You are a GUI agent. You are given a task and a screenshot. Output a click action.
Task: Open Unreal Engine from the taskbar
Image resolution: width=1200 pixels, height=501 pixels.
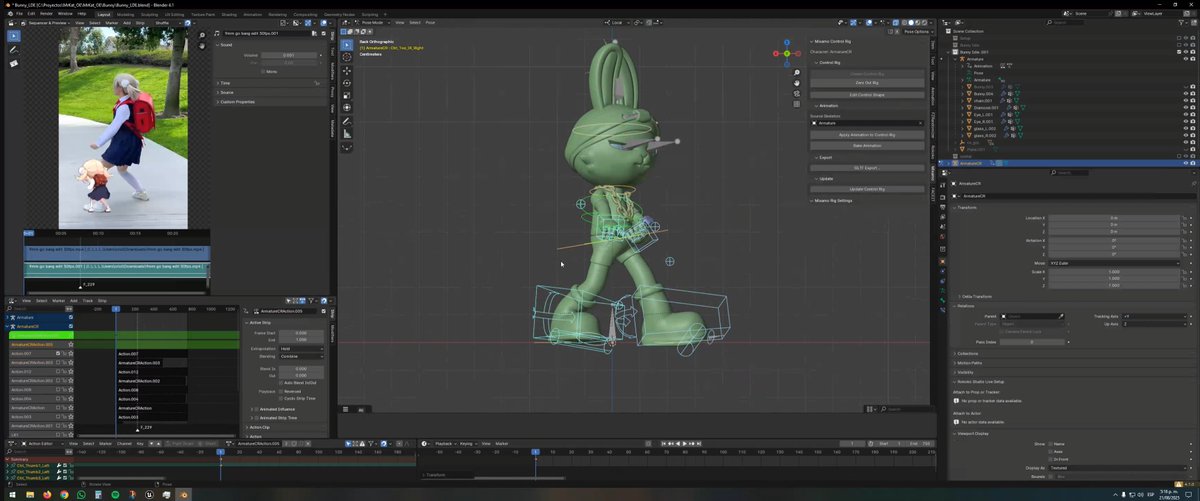(x=150, y=494)
